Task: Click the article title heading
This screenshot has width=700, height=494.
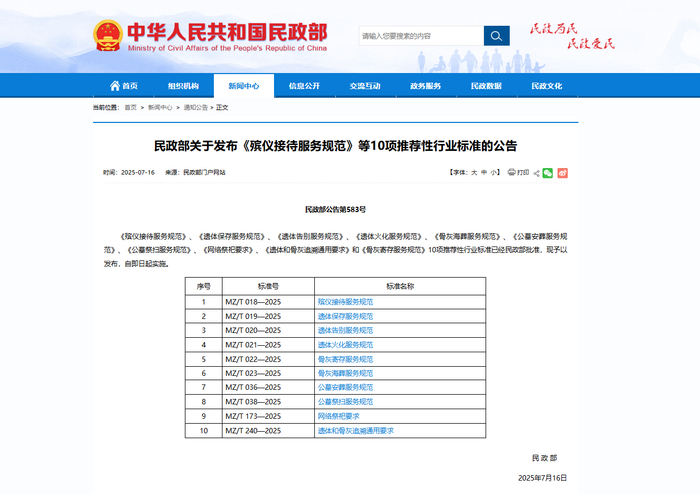Action: coord(335,146)
